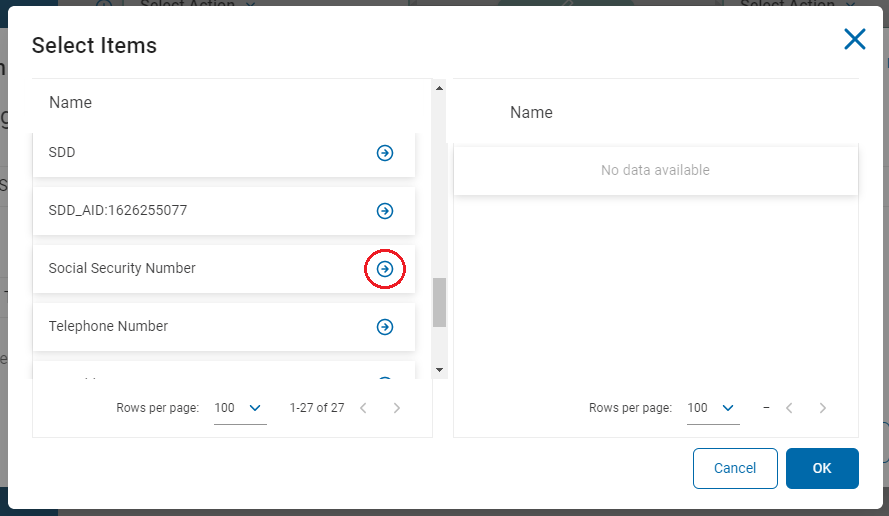
Task: Click previous page chevron in the selected items panel
Action: (789, 408)
